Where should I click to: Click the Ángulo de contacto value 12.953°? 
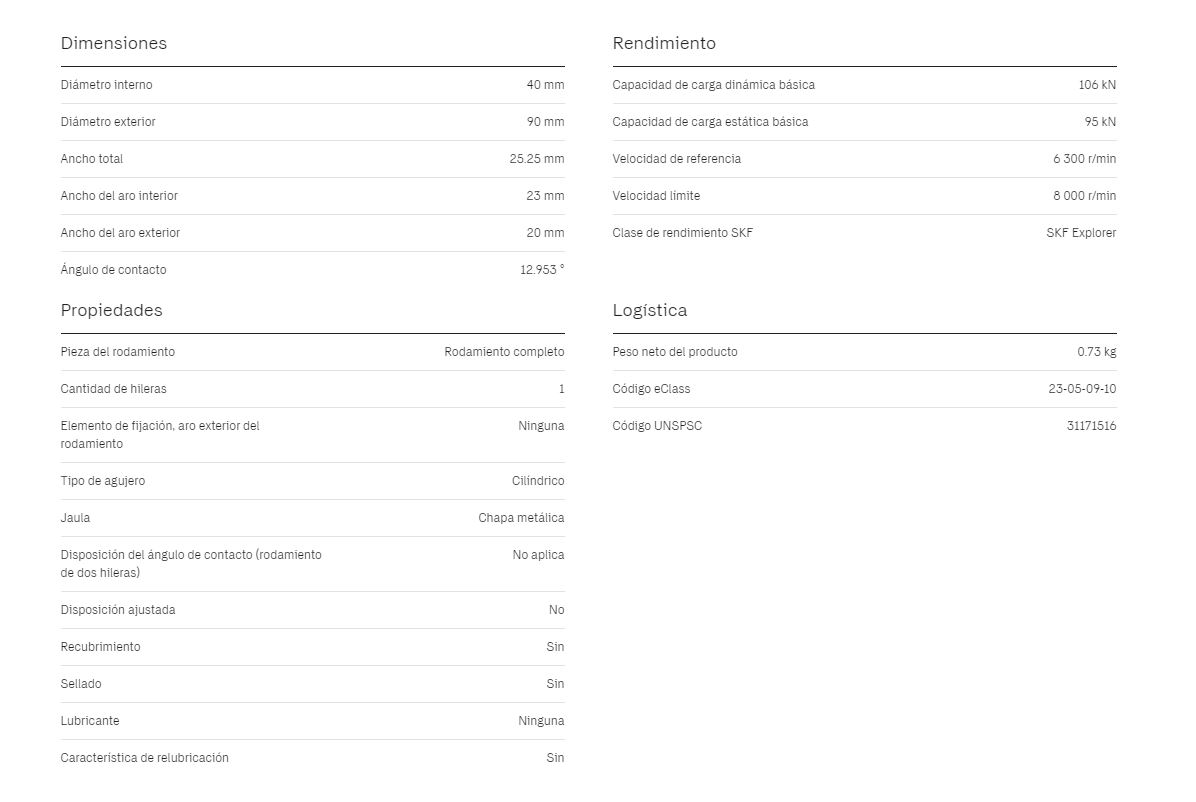[x=542, y=269]
